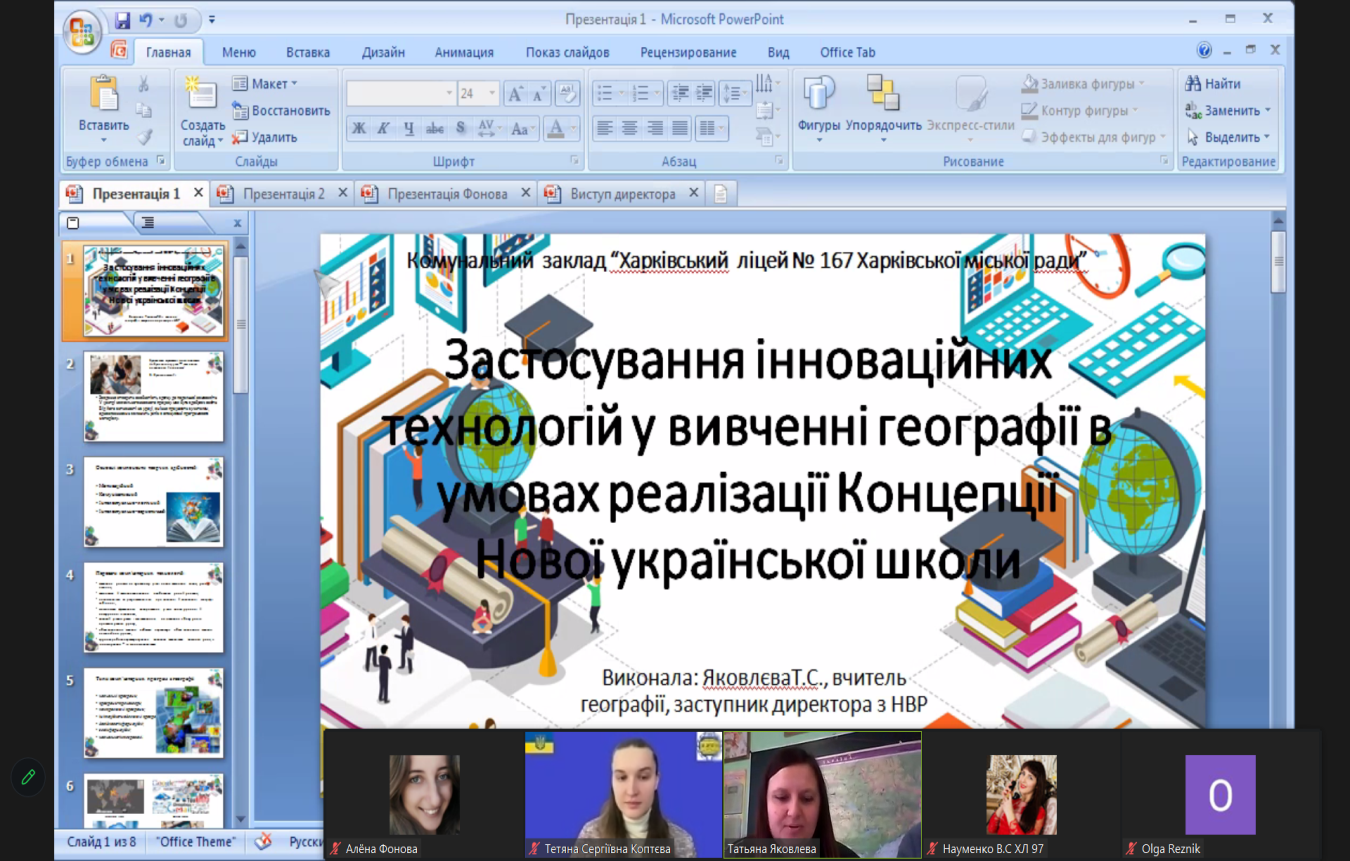1350x861 pixels.
Task: Click the Save icon in quick access toolbar
Action: [122, 19]
